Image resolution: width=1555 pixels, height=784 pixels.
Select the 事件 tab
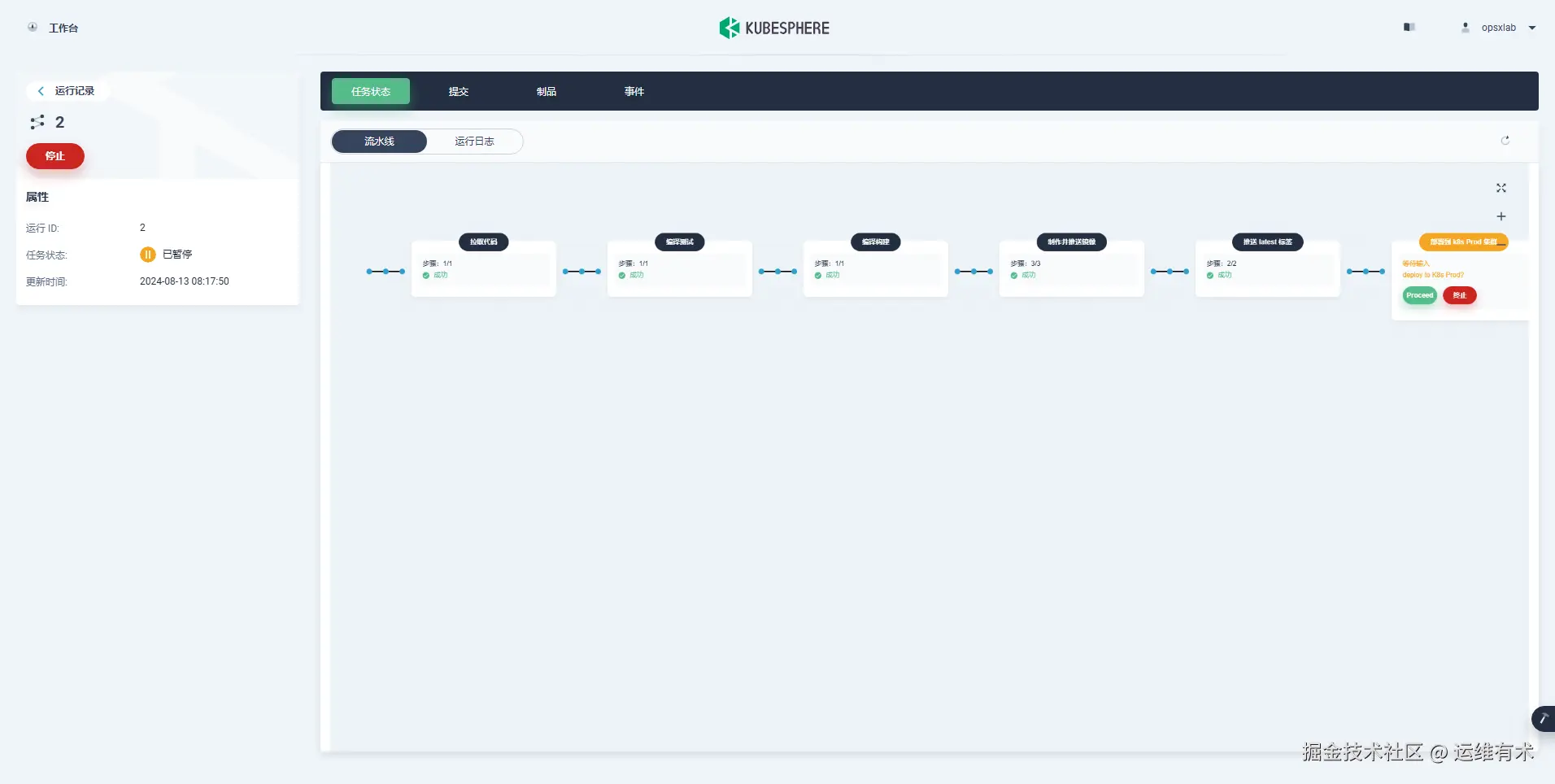[633, 91]
